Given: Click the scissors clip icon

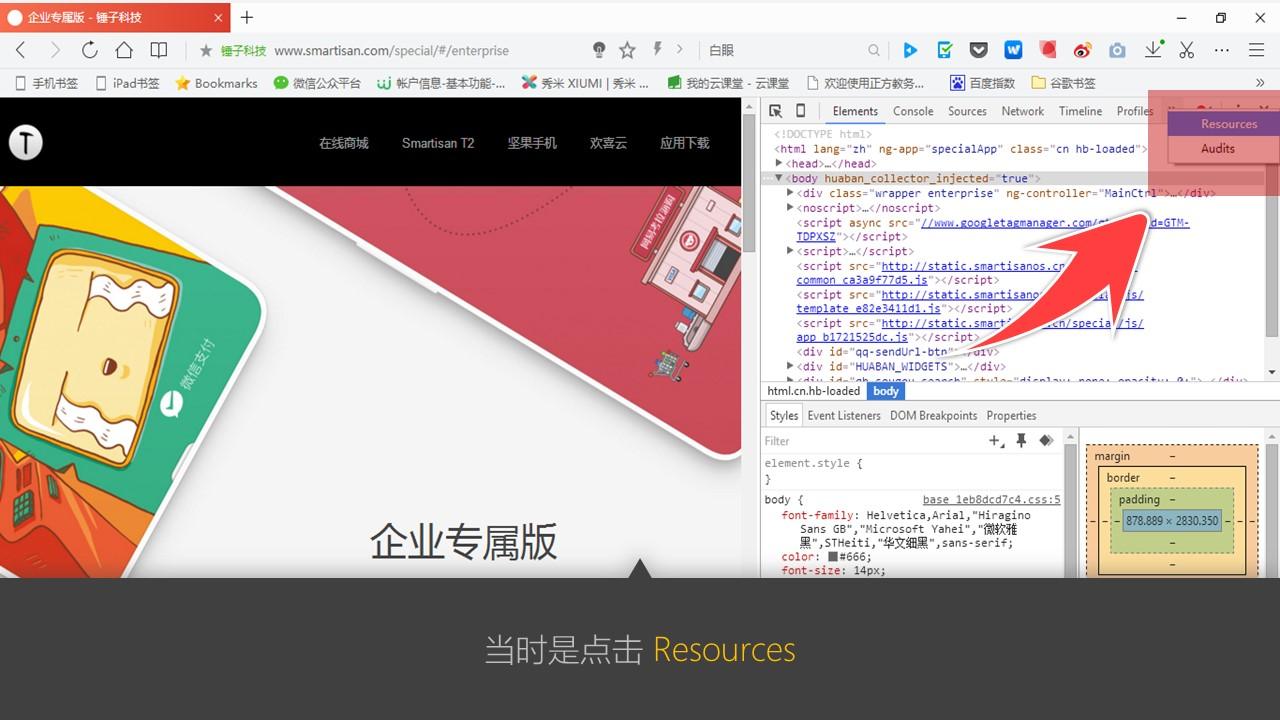Looking at the screenshot, I should click(1187, 50).
